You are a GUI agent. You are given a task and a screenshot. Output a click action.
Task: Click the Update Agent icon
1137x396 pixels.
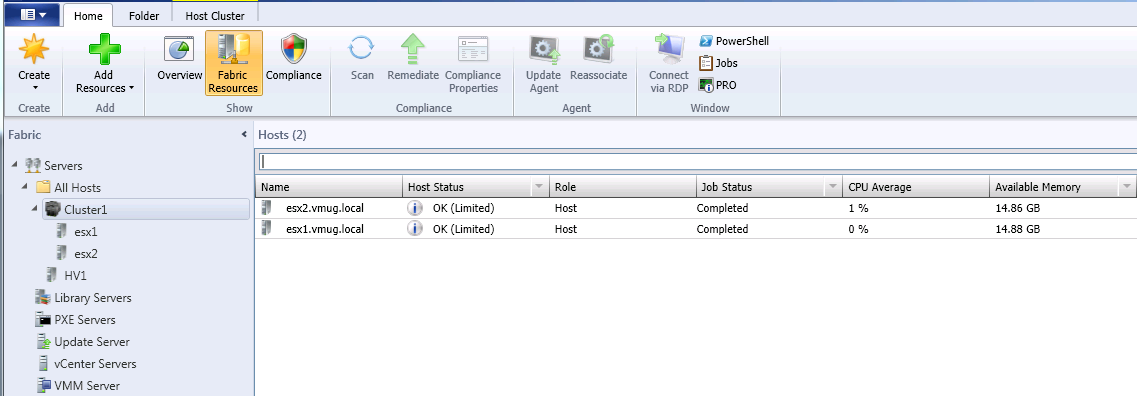tap(543, 50)
